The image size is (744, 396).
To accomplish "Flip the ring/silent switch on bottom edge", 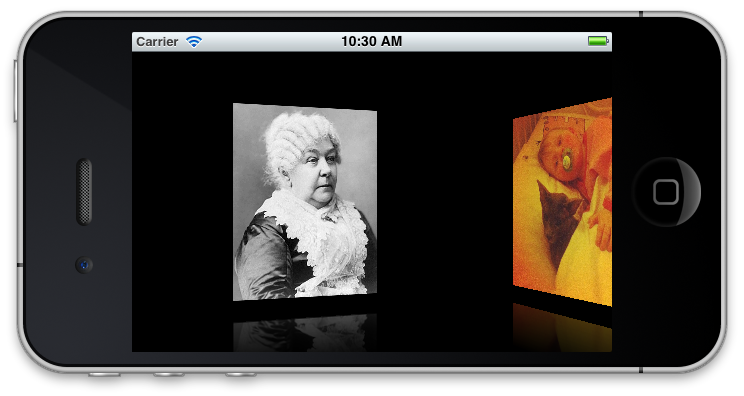I will tap(104, 375).
